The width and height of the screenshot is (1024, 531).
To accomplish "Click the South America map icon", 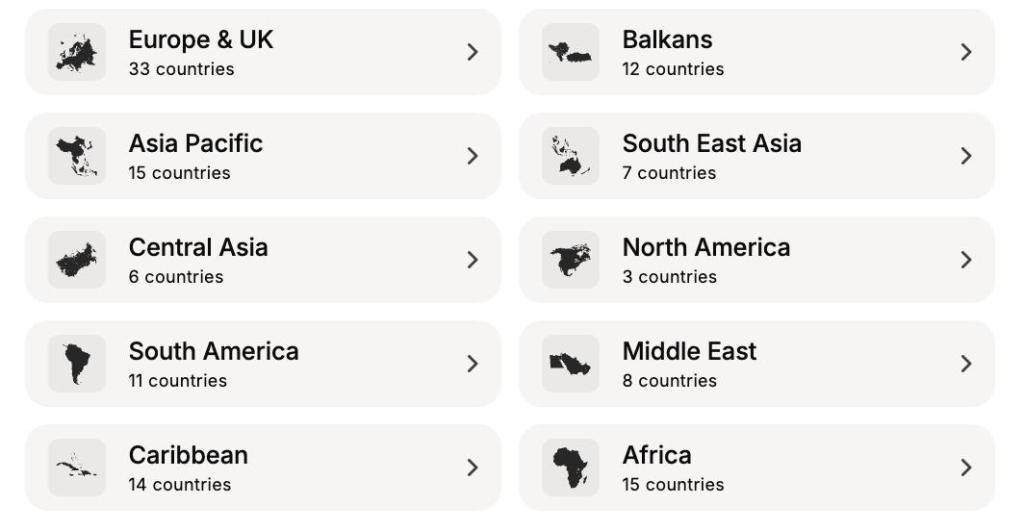I will [x=77, y=364].
